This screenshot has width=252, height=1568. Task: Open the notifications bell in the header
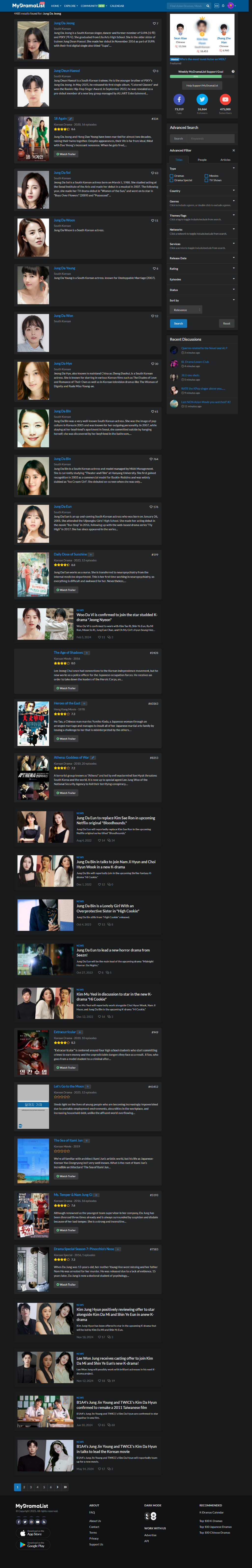tap(224, 5)
